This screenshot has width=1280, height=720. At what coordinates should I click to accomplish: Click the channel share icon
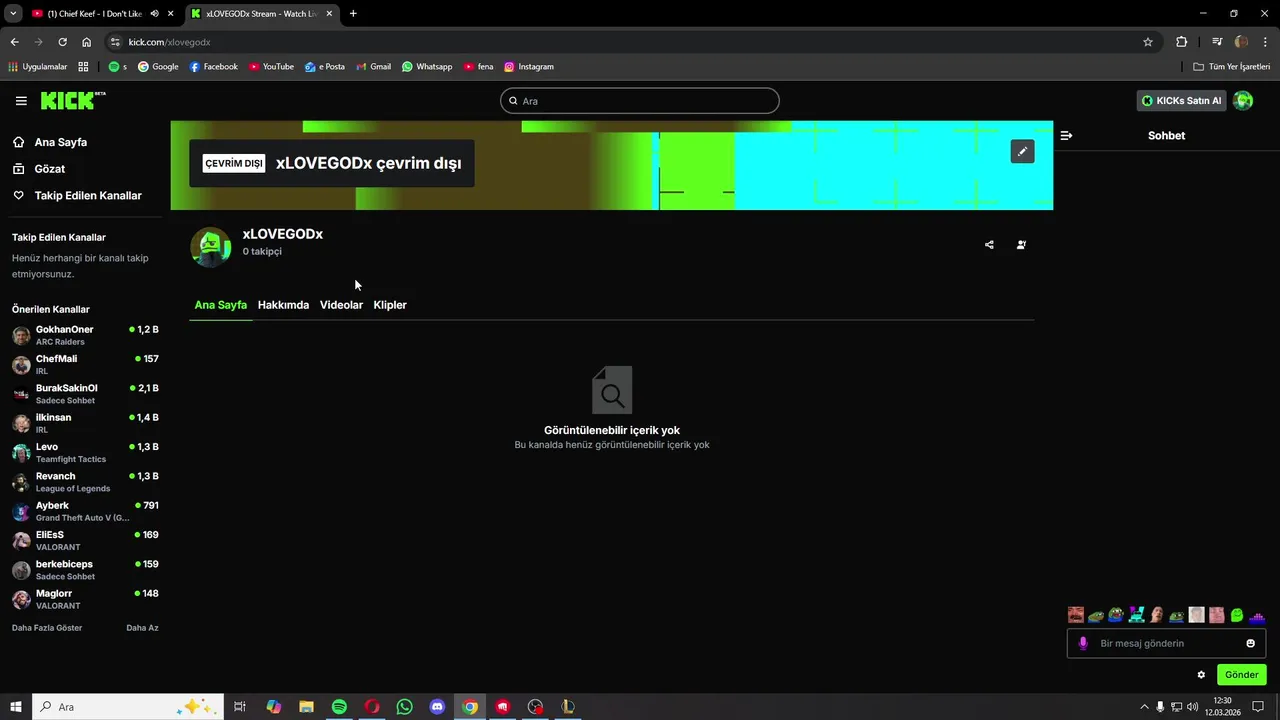pyautogui.click(x=989, y=244)
